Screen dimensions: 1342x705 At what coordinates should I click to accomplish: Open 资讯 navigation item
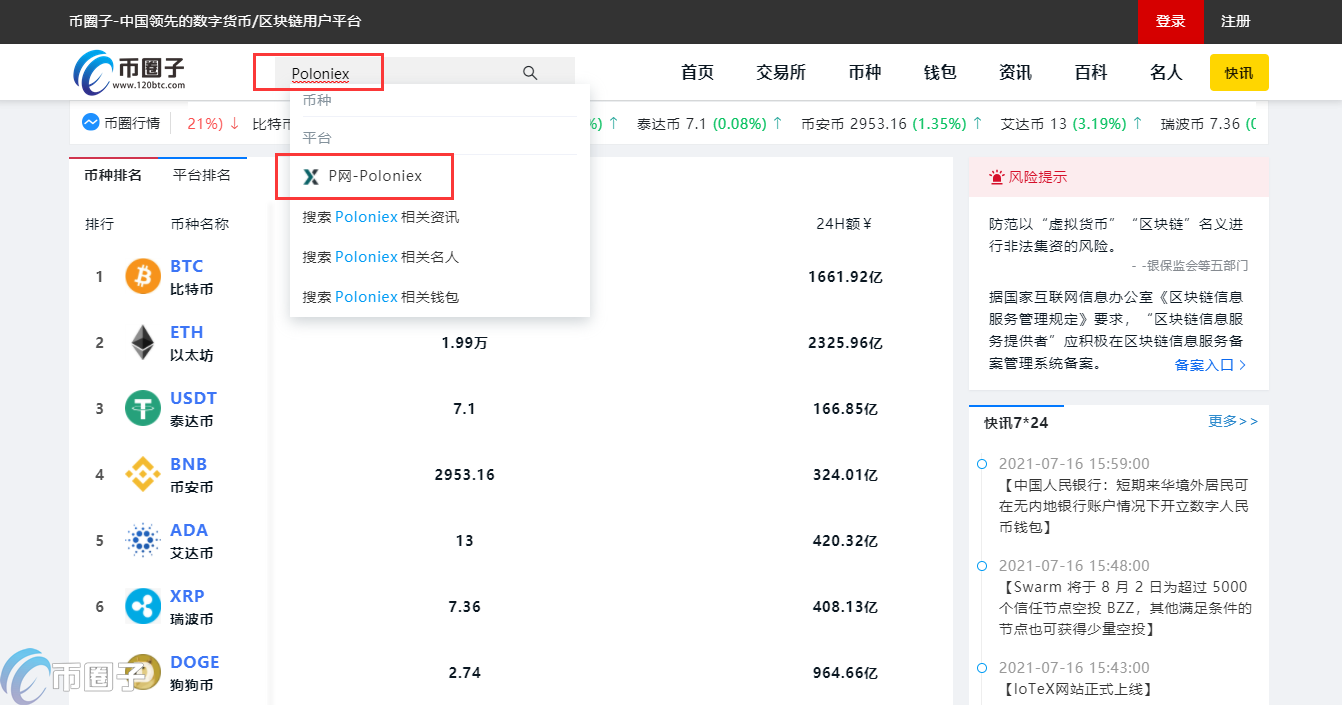tap(1015, 72)
